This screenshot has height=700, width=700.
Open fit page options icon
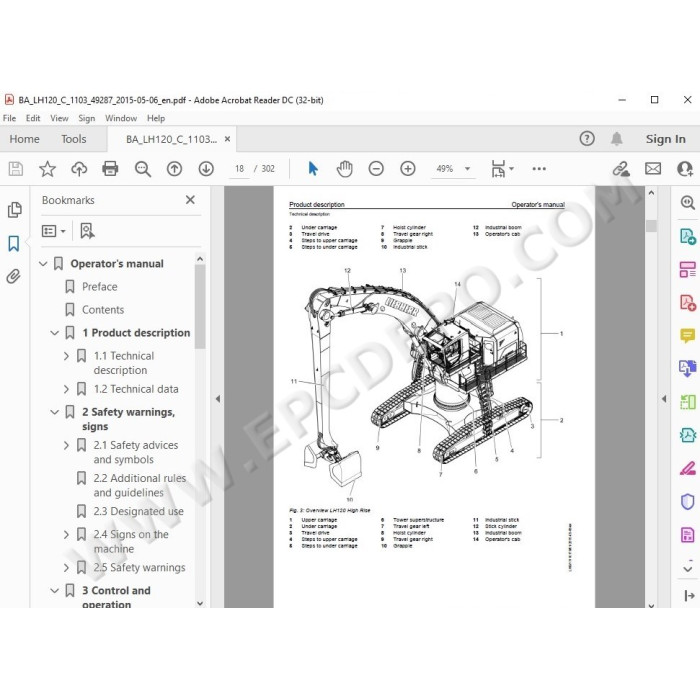pos(501,169)
